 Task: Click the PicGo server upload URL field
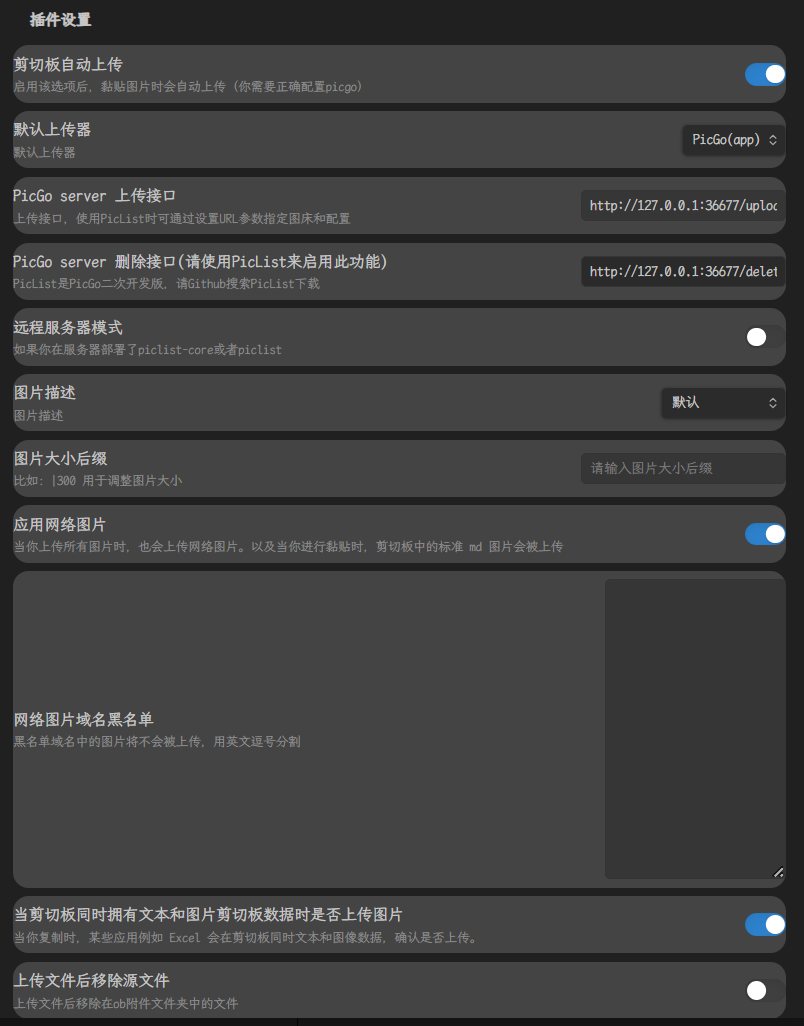682,206
